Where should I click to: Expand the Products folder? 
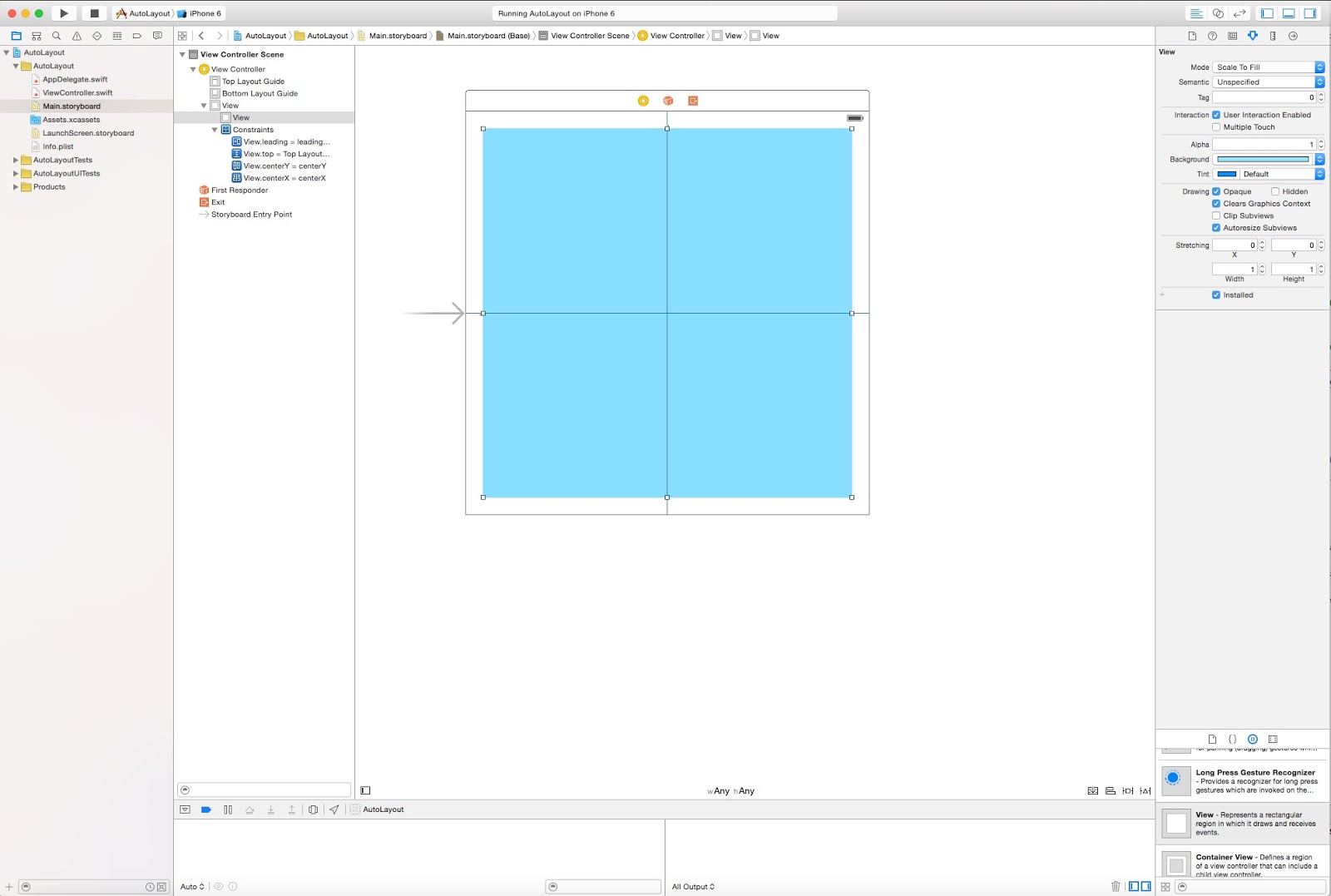15,187
